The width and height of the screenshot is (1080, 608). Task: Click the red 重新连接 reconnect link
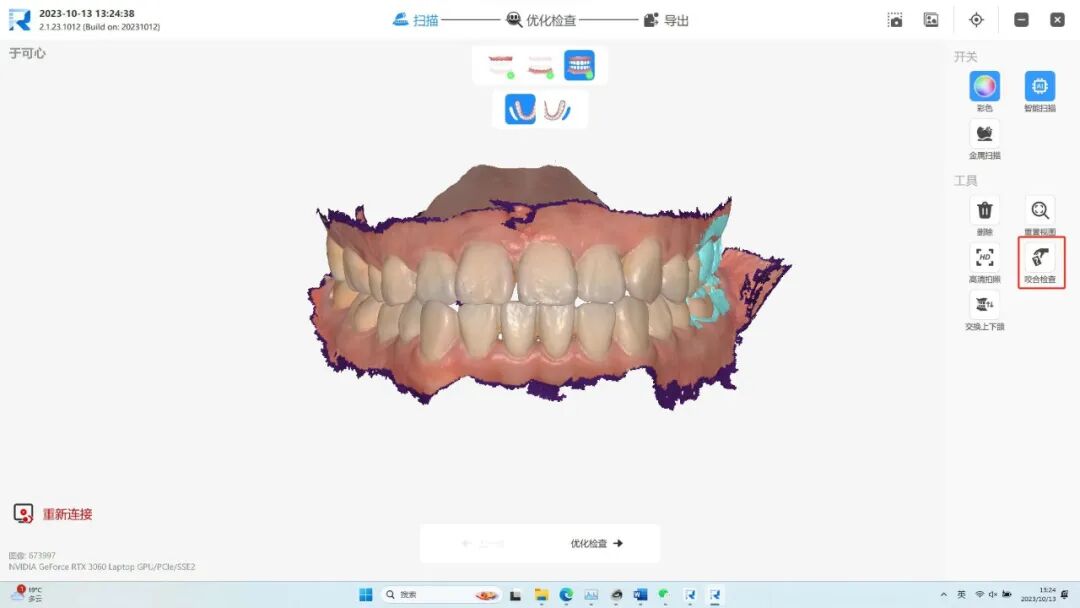(66, 514)
